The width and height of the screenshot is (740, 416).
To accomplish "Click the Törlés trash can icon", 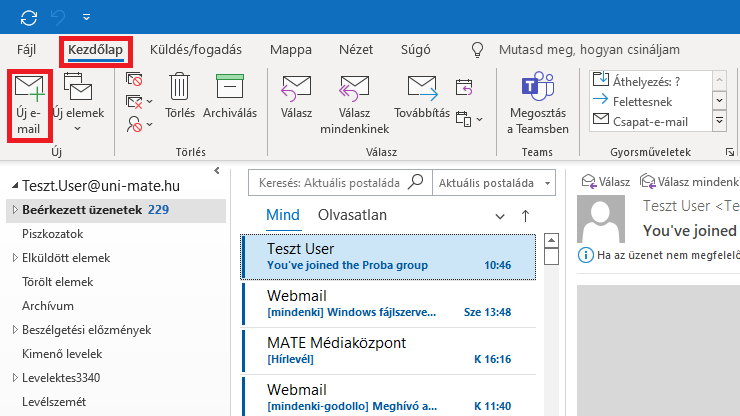I will (x=180, y=88).
